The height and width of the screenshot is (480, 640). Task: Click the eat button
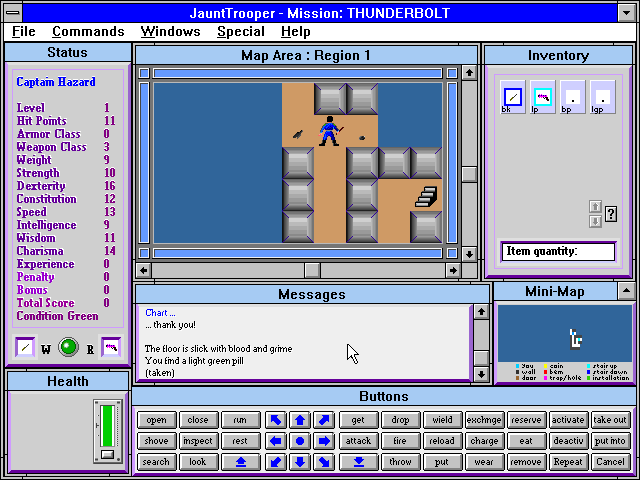[x=526, y=441]
